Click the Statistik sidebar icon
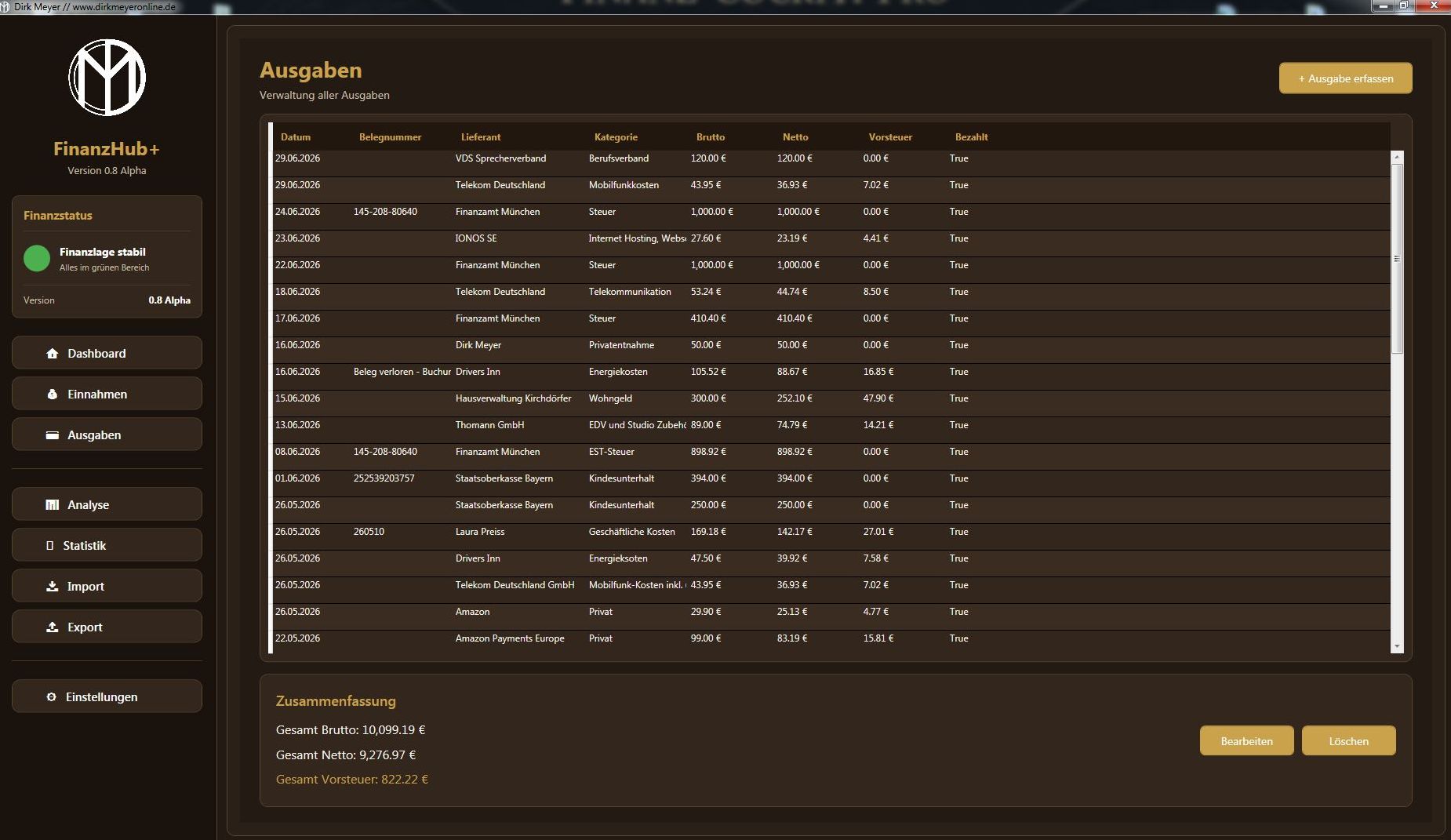This screenshot has height=840, width=1451. (x=50, y=546)
